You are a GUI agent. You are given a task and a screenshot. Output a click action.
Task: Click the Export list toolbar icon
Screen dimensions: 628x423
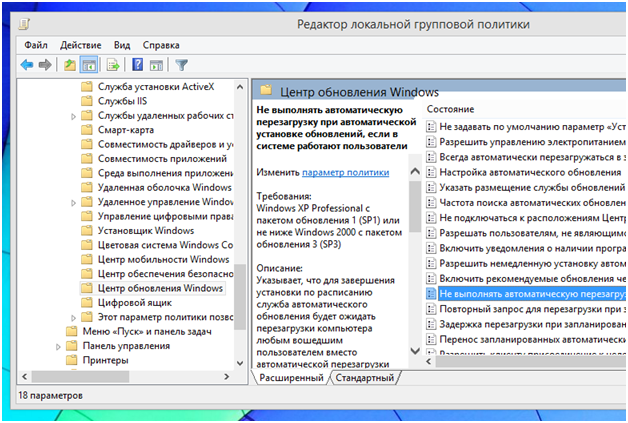[x=112, y=65]
